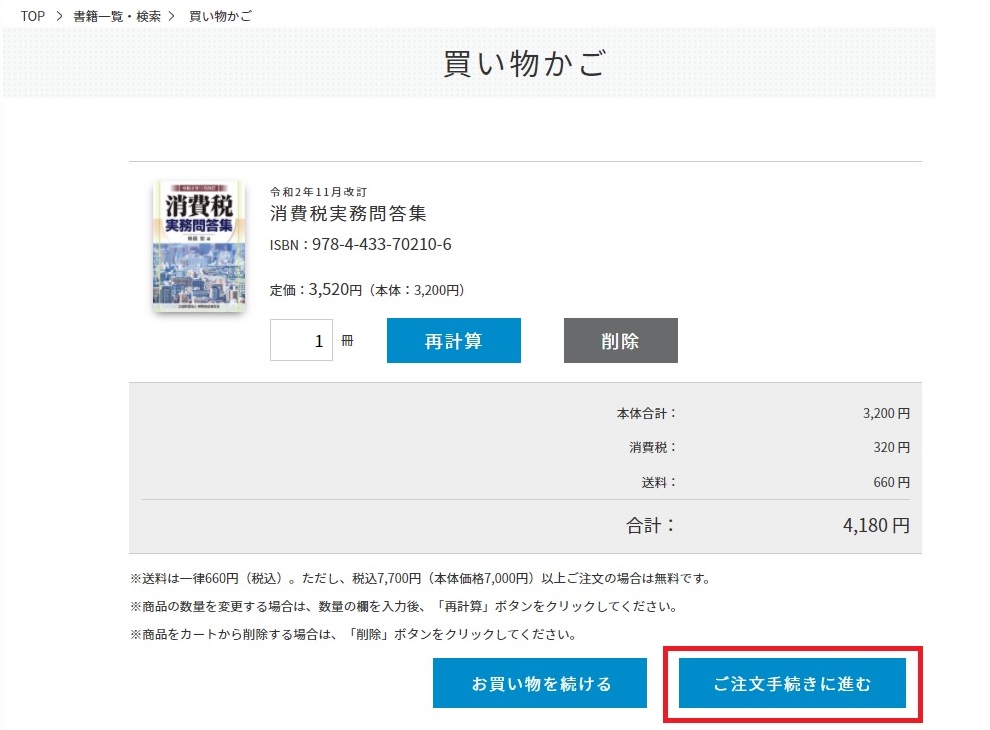Viewport: 990px width, 730px height.
Task: Select the ISBN 978-4-433-70210-6 text
Action: 360,245
